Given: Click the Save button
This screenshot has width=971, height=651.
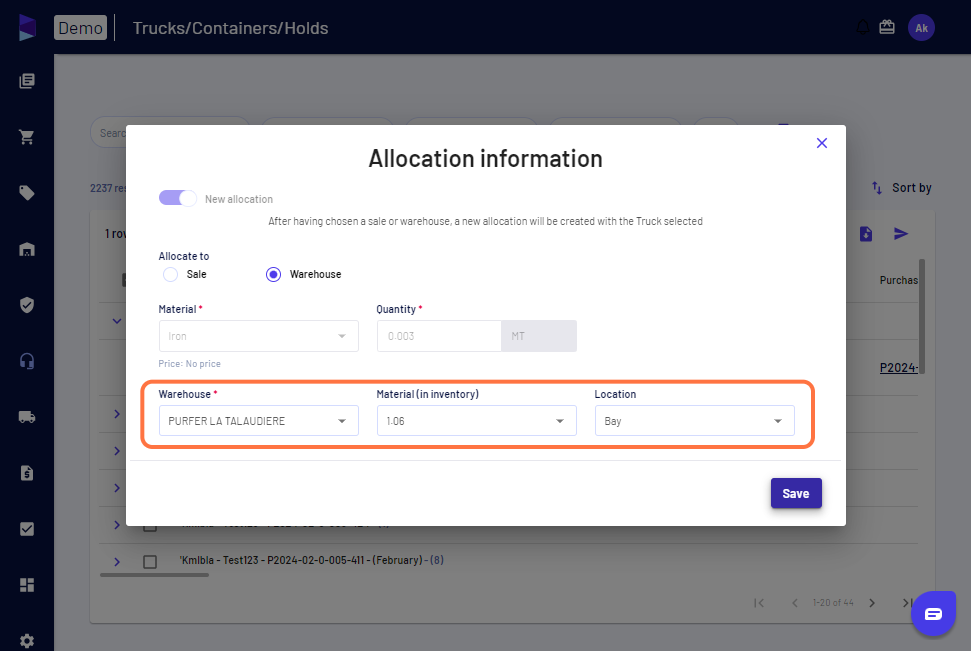Looking at the screenshot, I should tap(796, 493).
